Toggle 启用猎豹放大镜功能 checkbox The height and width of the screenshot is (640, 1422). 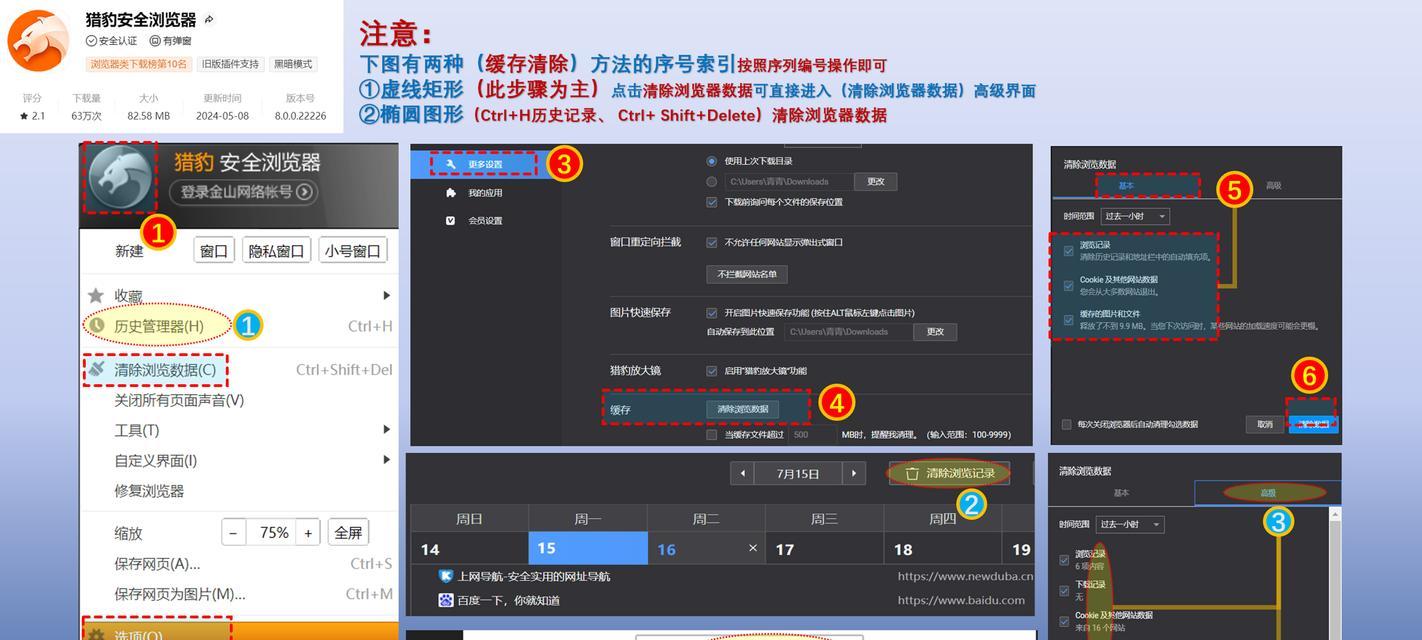click(712, 371)
